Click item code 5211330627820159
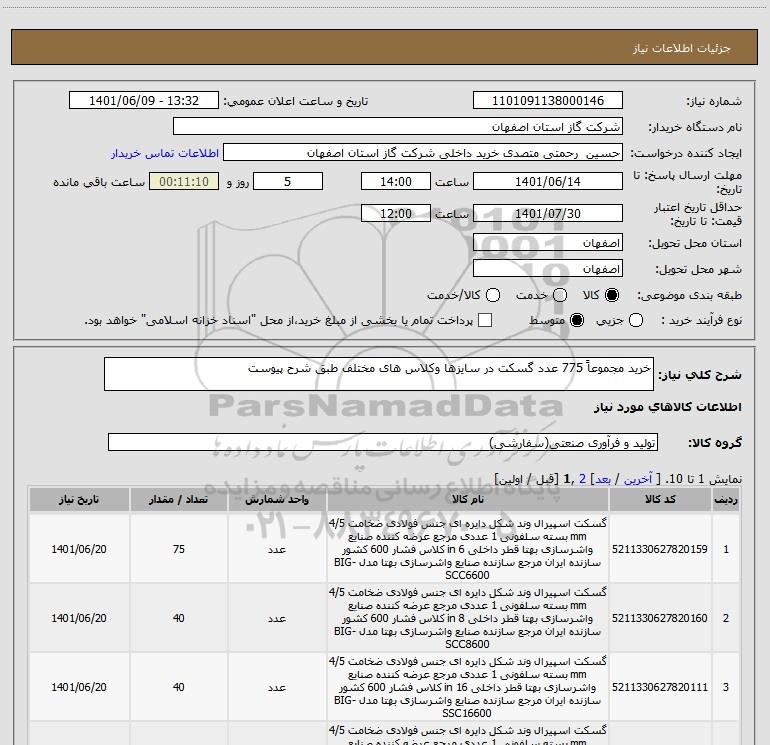The image size is (770, 745). pos(660,549)
